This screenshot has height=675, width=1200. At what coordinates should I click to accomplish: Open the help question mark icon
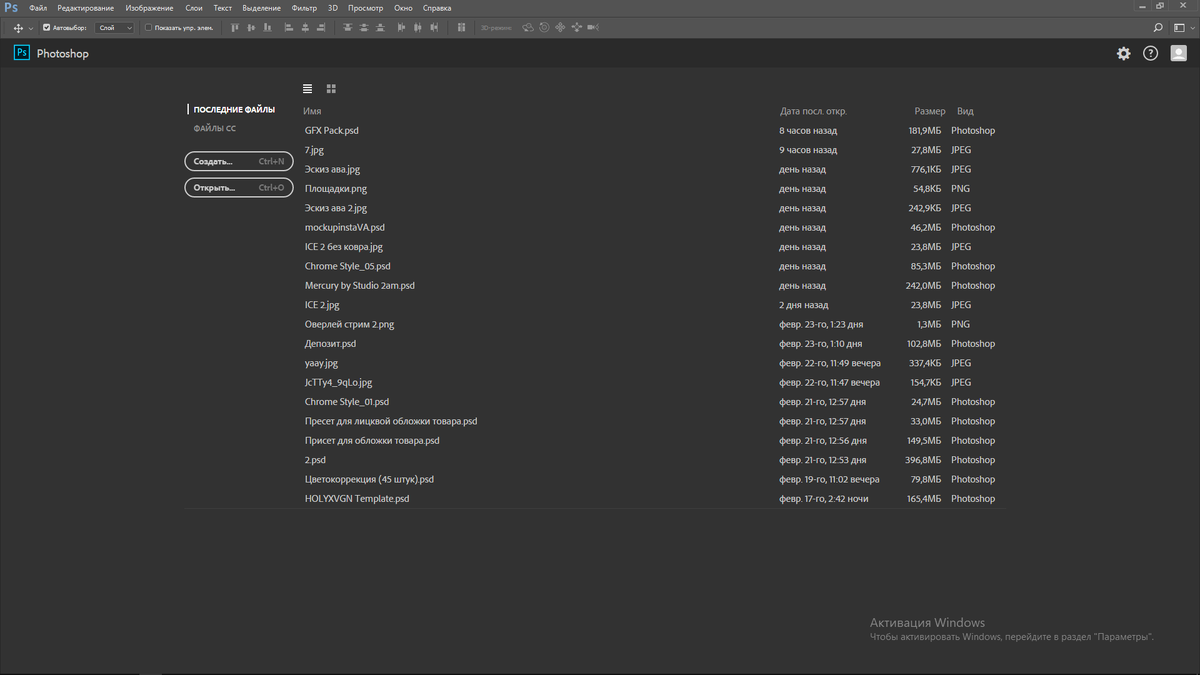(x=1151, y=53)
